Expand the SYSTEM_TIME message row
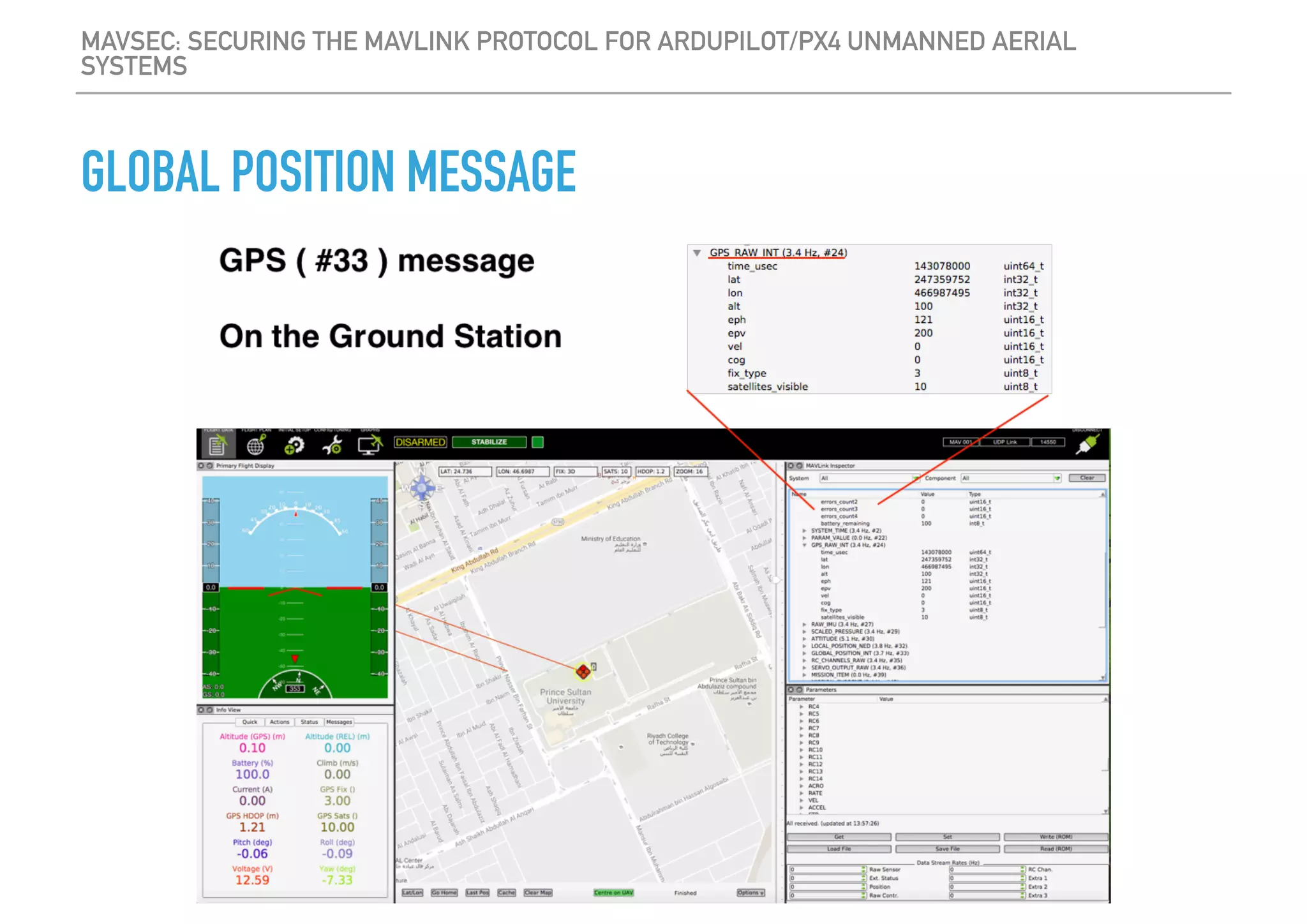The image size is (1307, 924). (x=805, y=531)
